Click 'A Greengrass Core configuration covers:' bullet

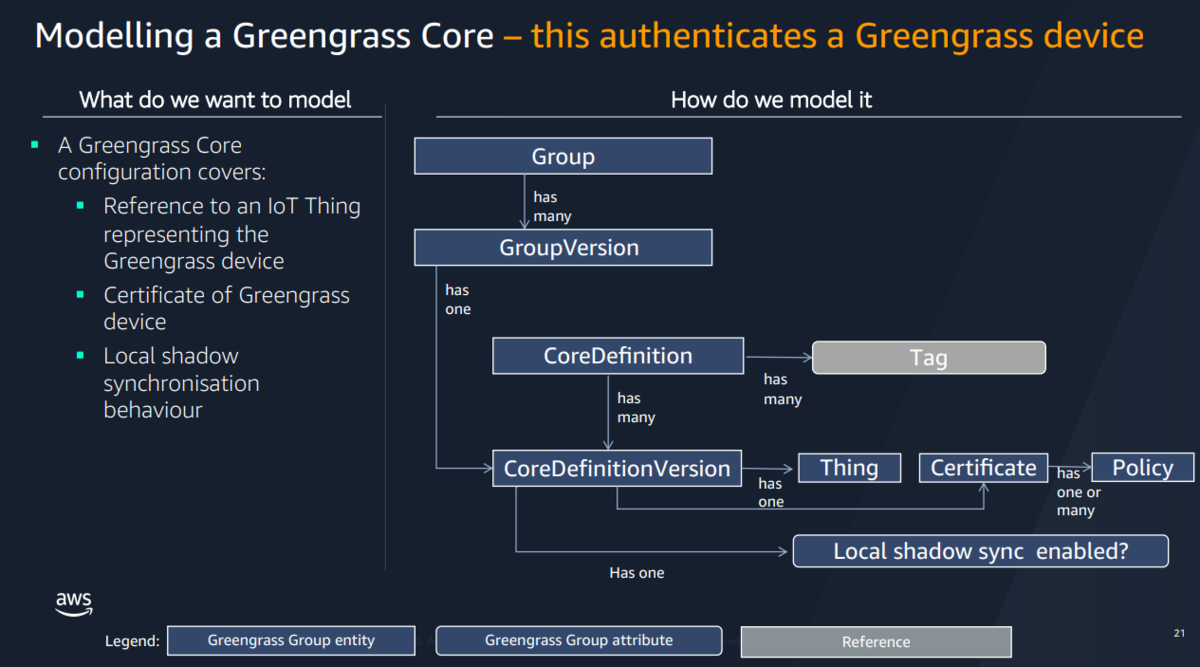162,158
